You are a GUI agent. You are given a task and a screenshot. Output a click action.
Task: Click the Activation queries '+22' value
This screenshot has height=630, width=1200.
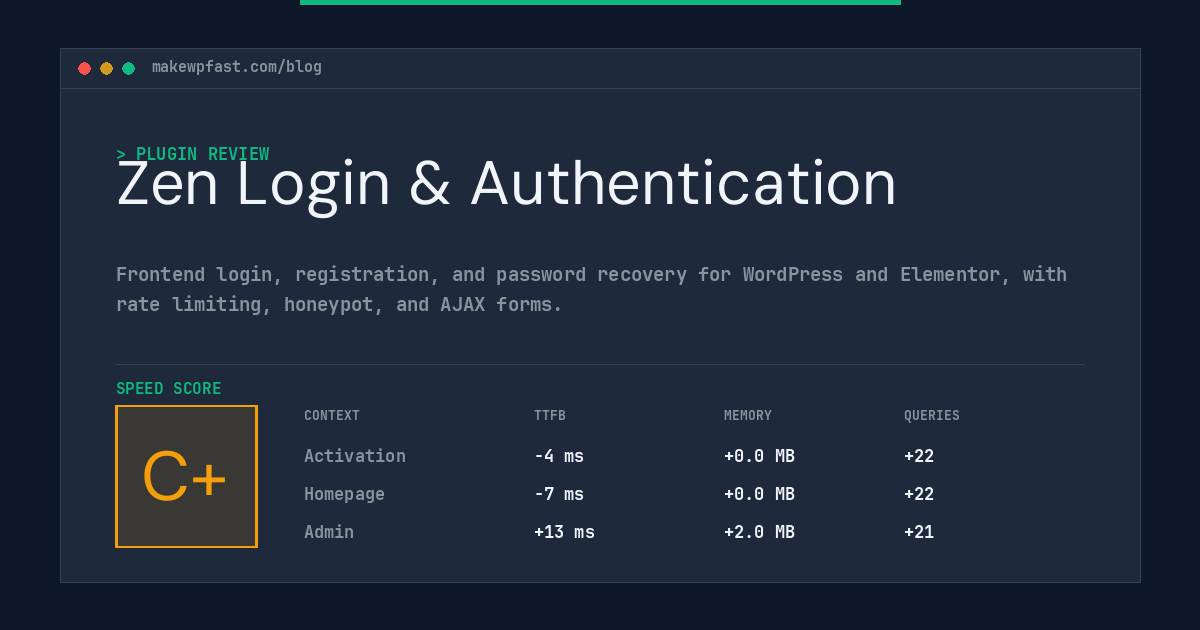(919, 456)
